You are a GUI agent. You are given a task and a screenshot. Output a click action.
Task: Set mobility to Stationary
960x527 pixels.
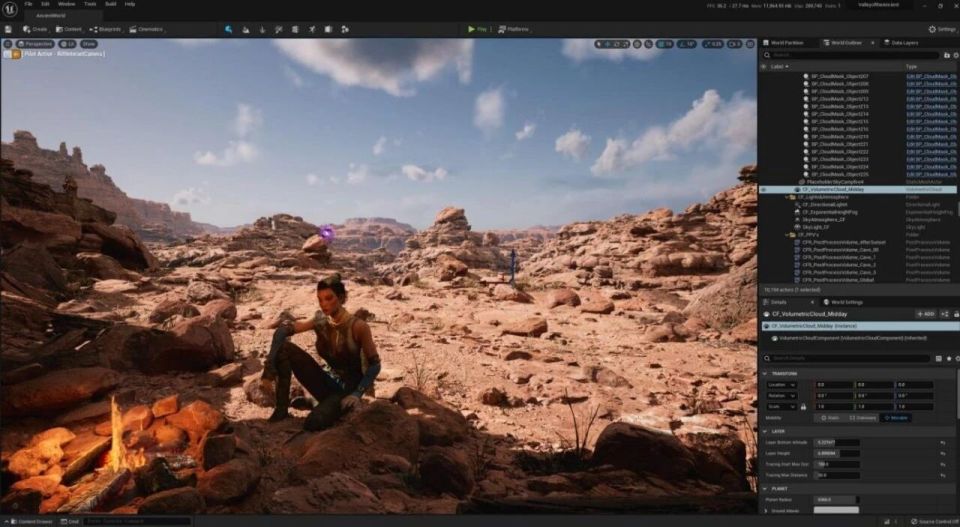(x=863, y=418)
